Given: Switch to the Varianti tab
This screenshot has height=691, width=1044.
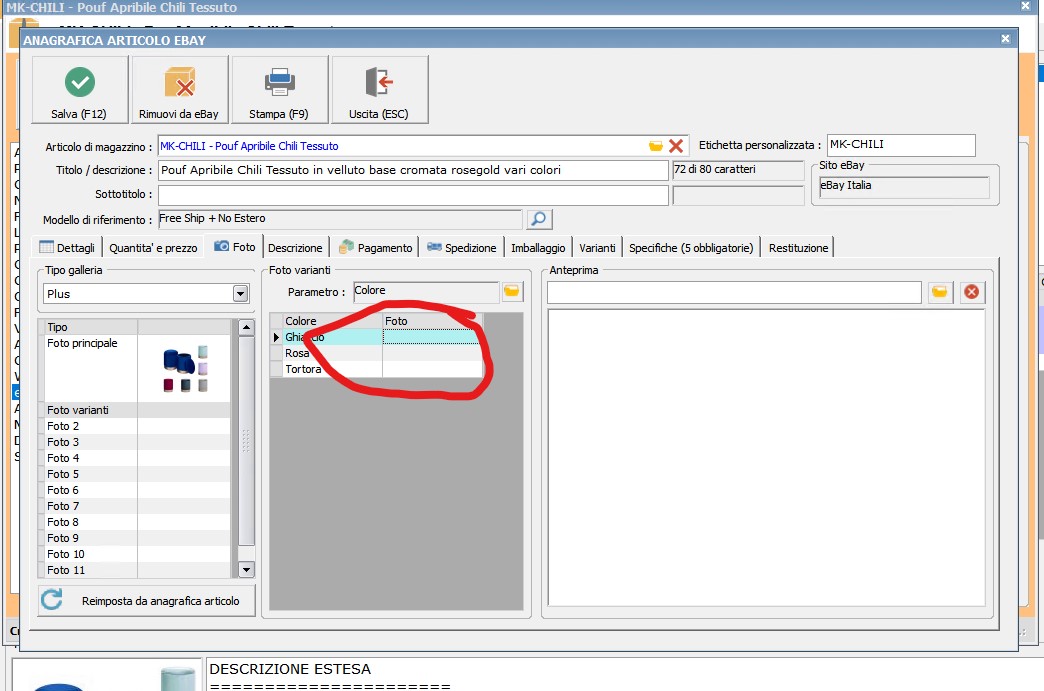Looking at the screenshot, I should click(x=597, y=248).
